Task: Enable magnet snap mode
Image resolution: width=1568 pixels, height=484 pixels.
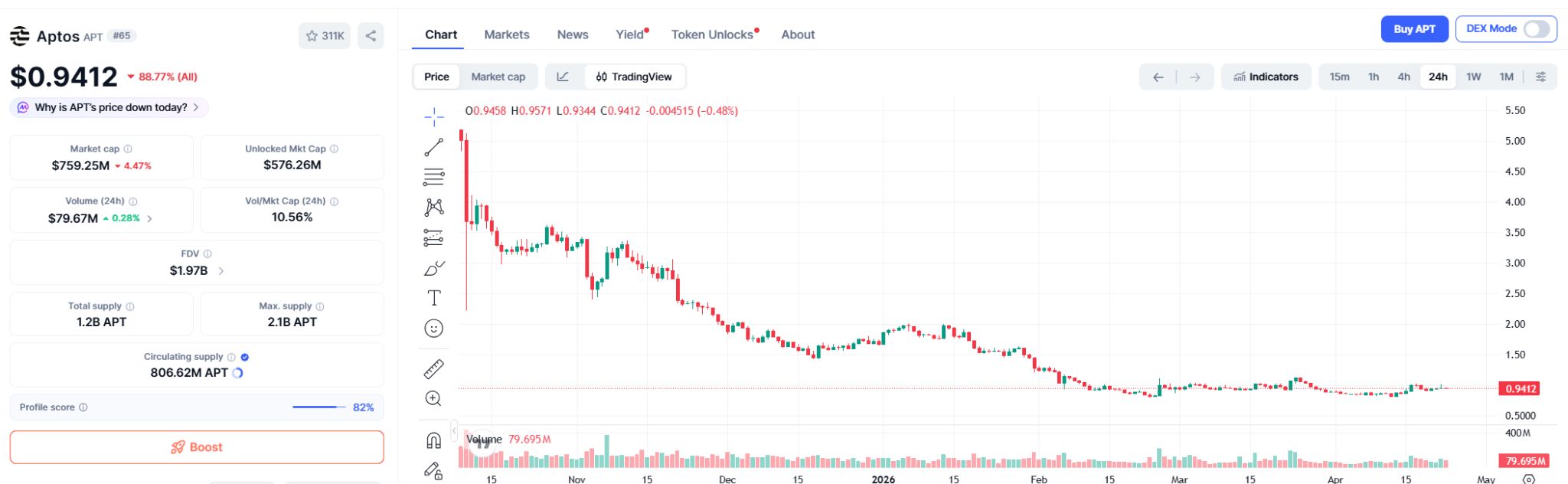Action: pyautogui.click(x=433, y=440)
